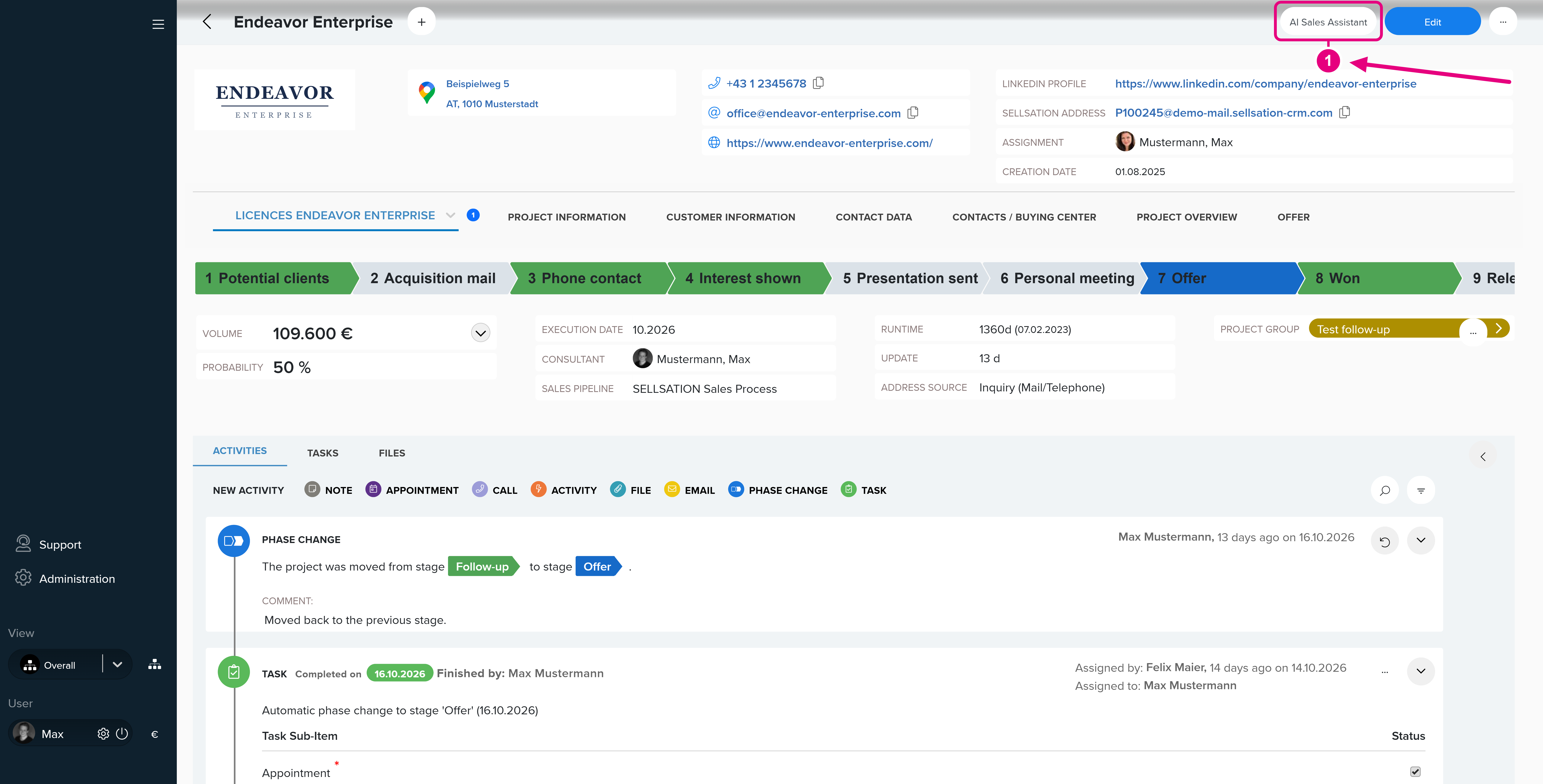Open user settings gear next to Max

click(x=103, y=734)
